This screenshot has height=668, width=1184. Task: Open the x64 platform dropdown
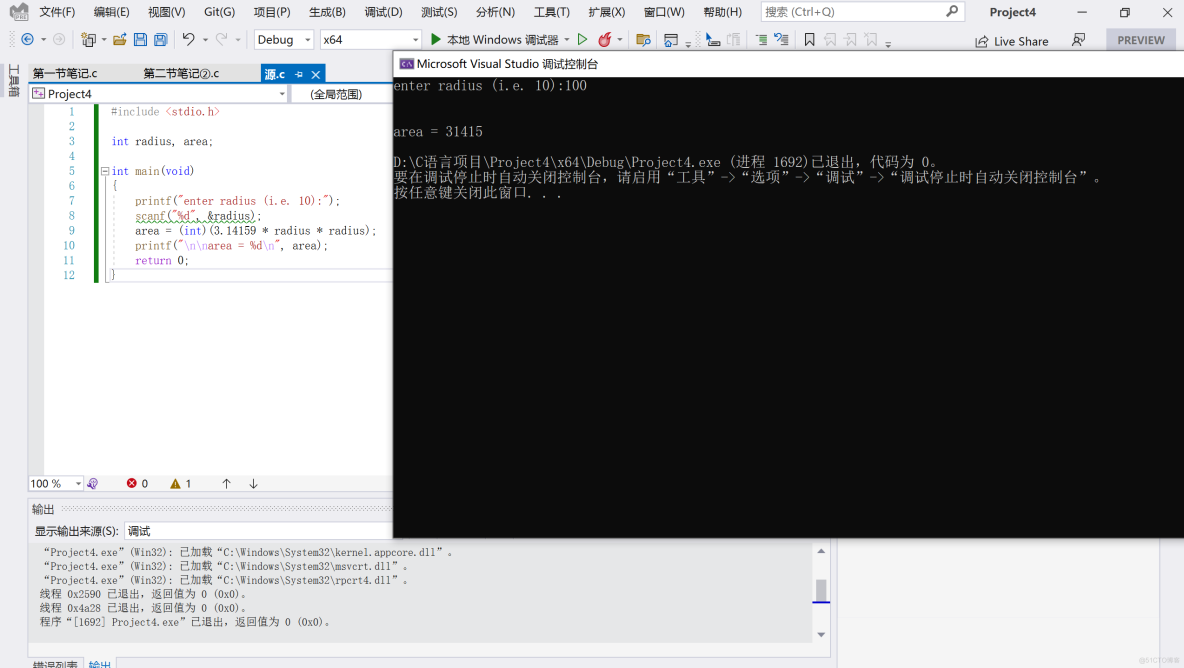coord(371,39)
